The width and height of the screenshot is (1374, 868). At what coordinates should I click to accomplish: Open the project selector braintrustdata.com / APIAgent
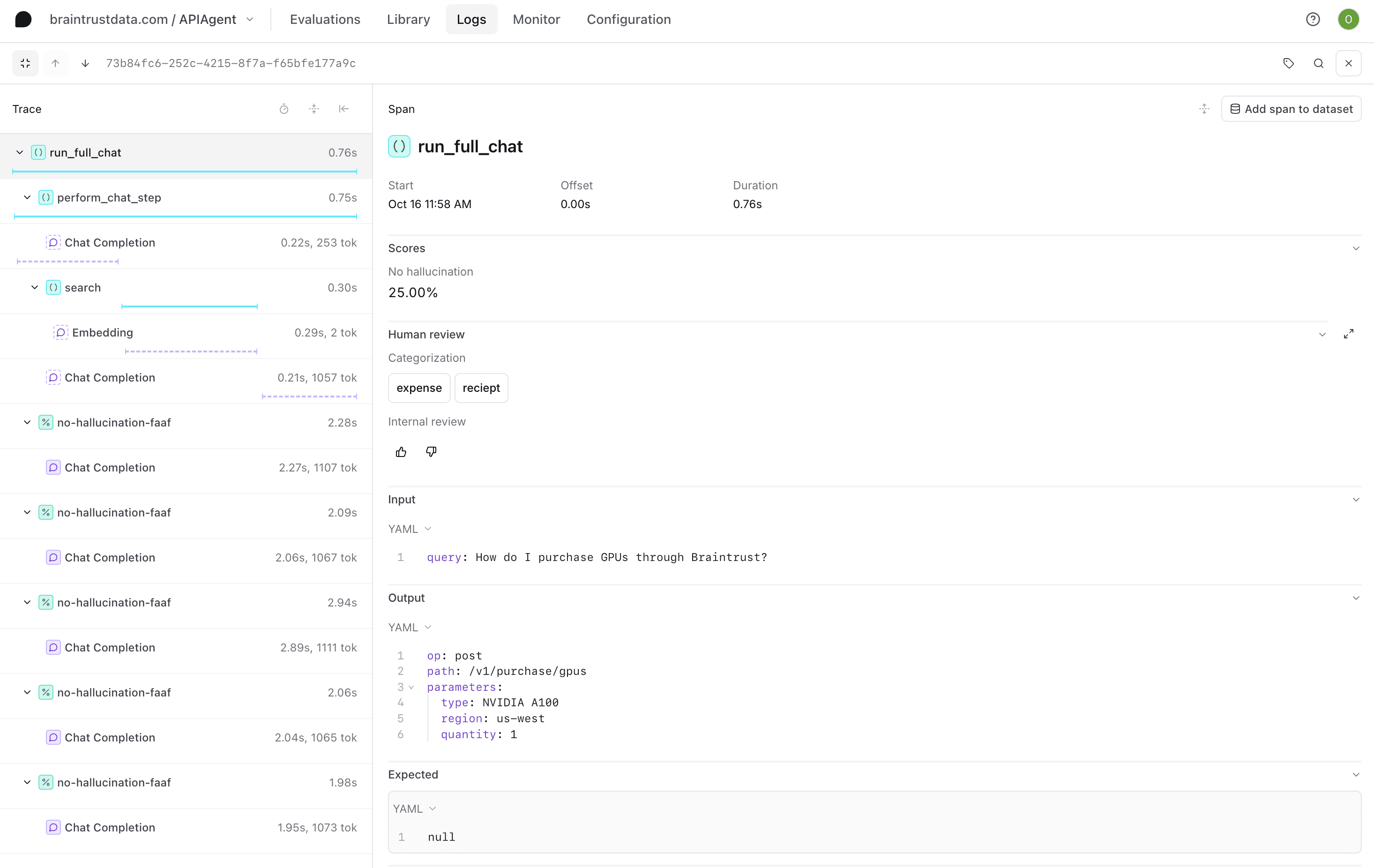point(151,19)
